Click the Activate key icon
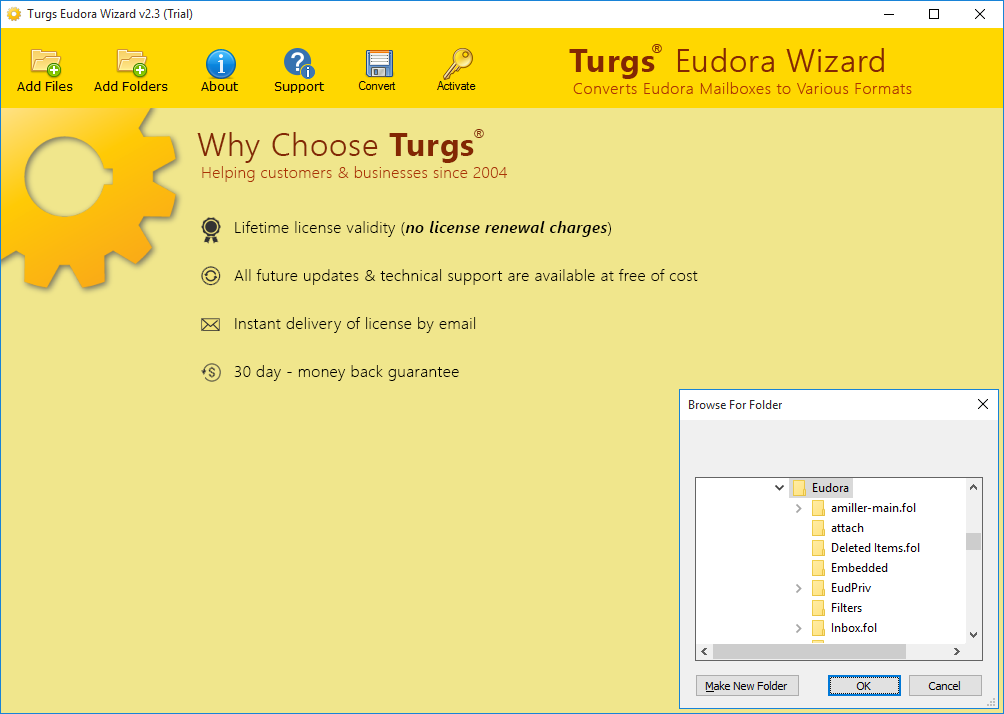1004x714 pixels. pyautogui.click(x=457, y=63)
